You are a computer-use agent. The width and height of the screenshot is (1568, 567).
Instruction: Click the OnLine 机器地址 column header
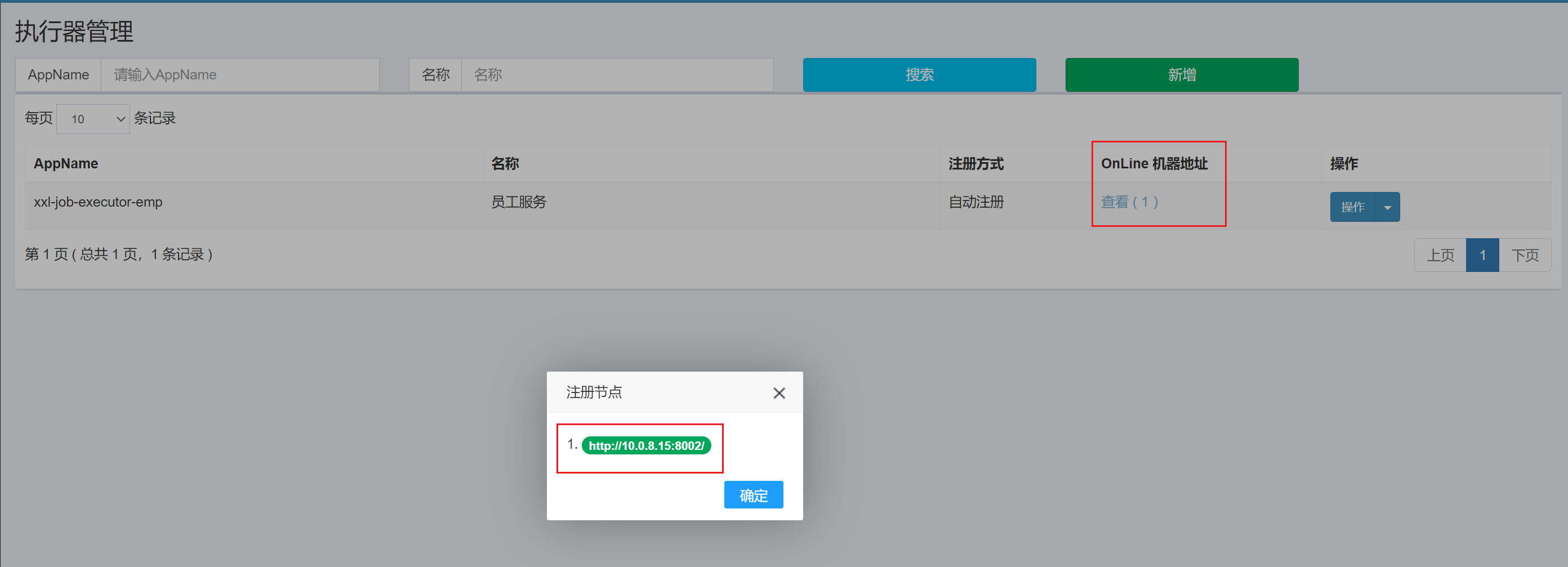[x=1155, y=163]
